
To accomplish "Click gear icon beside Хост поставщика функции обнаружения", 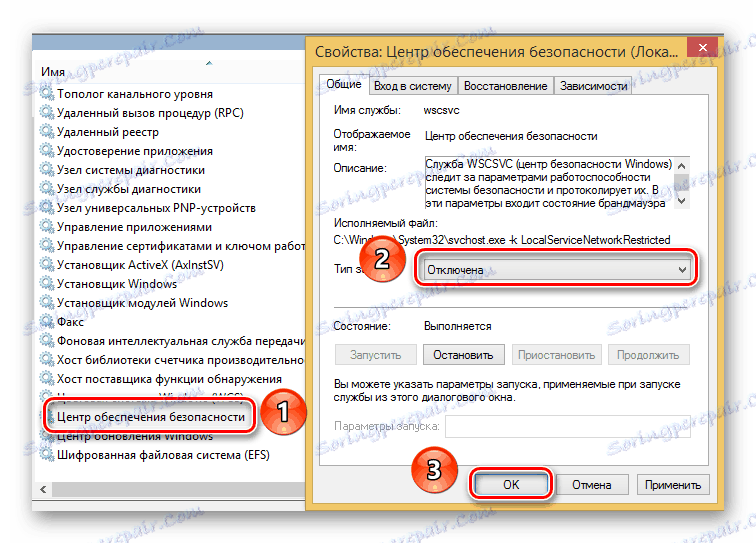I will point(47,379).
